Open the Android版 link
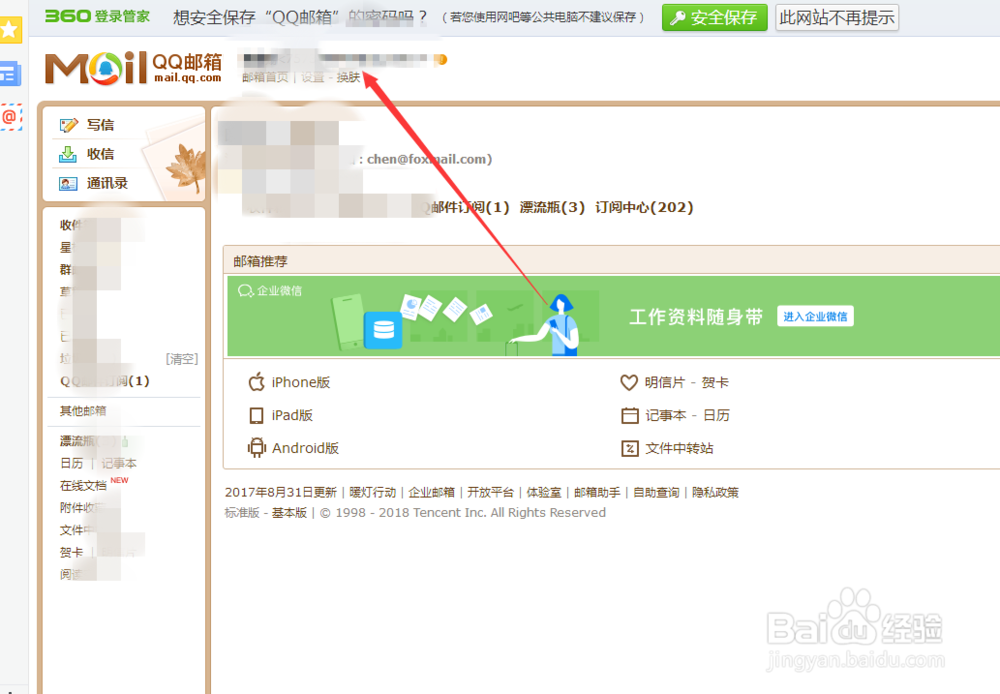 305,448
